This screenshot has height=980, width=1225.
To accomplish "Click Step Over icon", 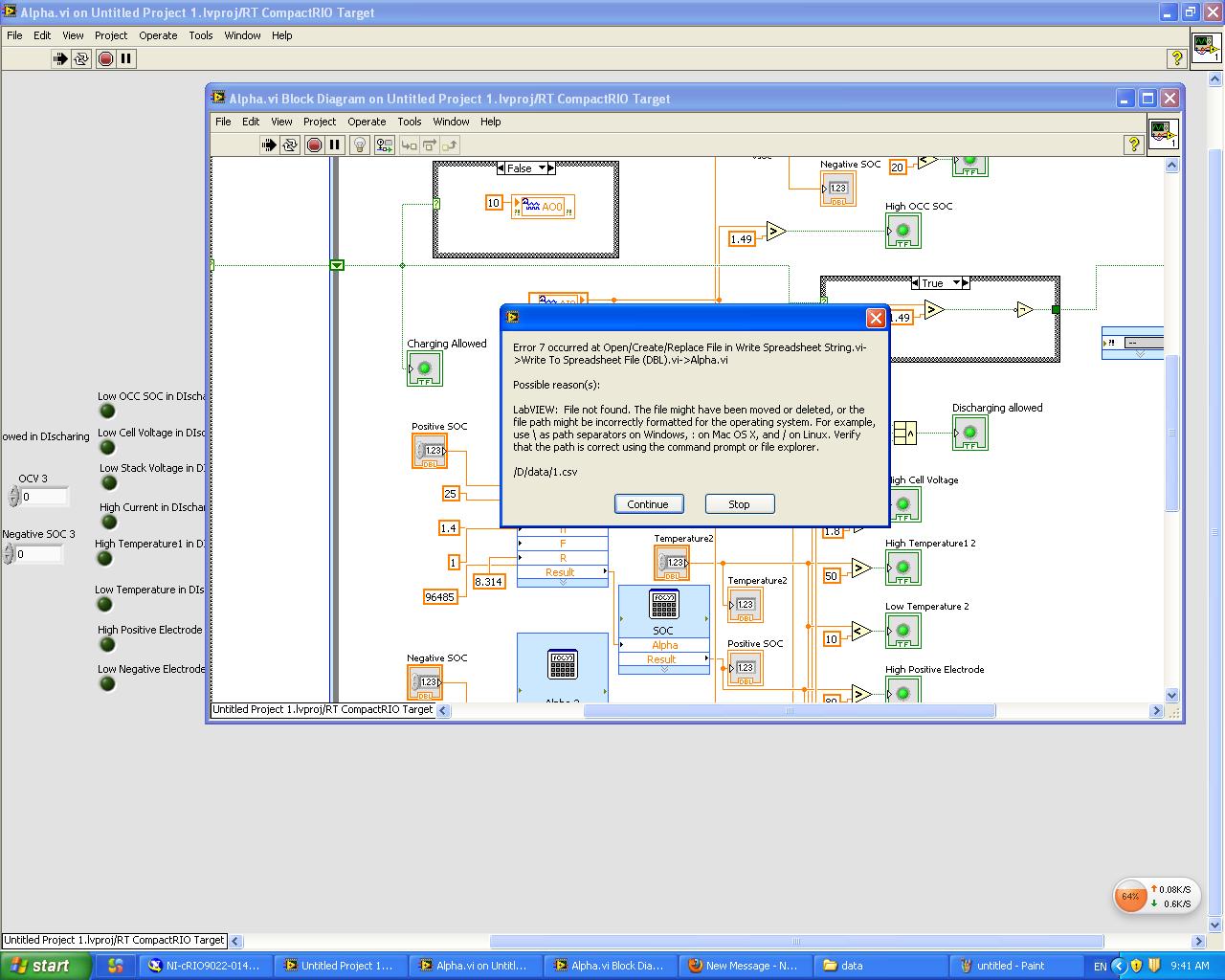I will tap(430, 145).
